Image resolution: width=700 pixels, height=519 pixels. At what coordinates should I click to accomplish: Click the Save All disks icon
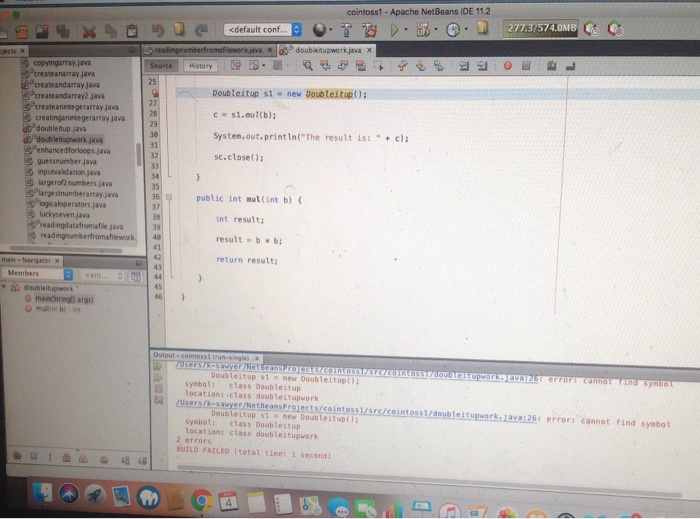63,31
